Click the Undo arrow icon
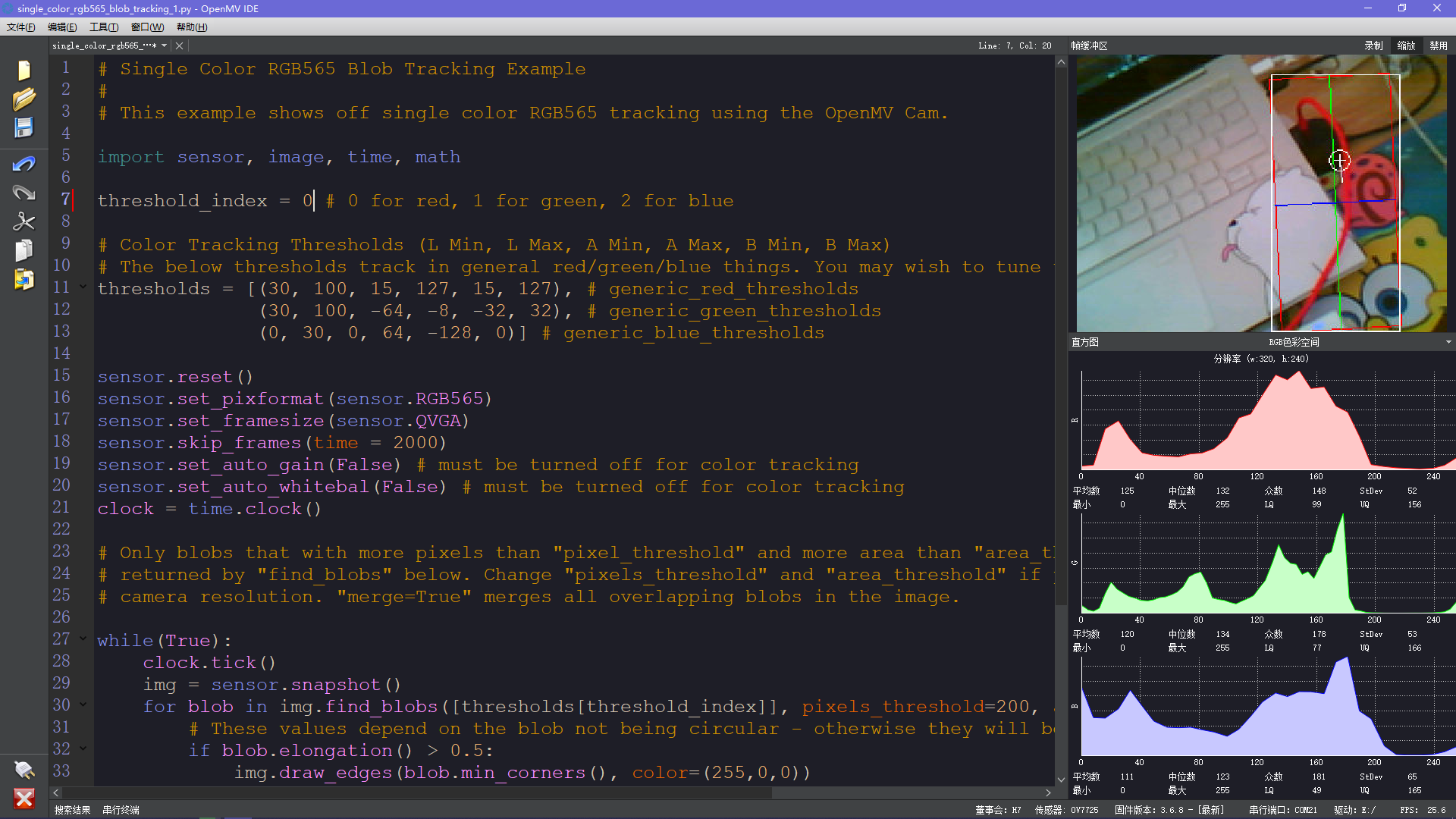Viewport: 1456px width, 819px height. pos(24,164)
